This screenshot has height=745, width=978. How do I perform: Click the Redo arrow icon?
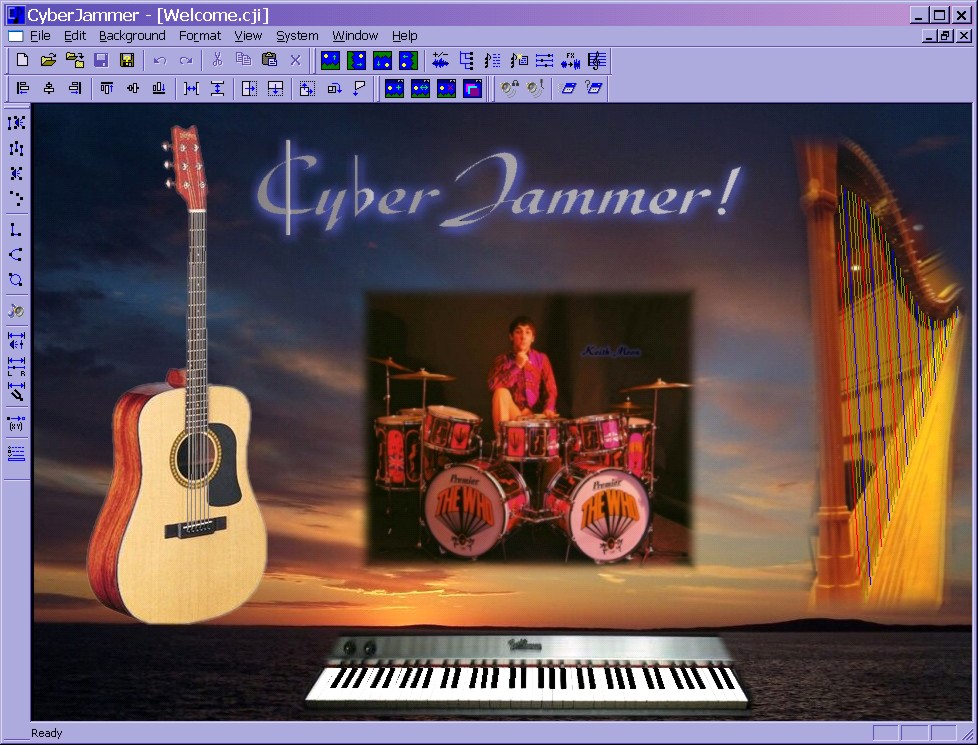186,60
